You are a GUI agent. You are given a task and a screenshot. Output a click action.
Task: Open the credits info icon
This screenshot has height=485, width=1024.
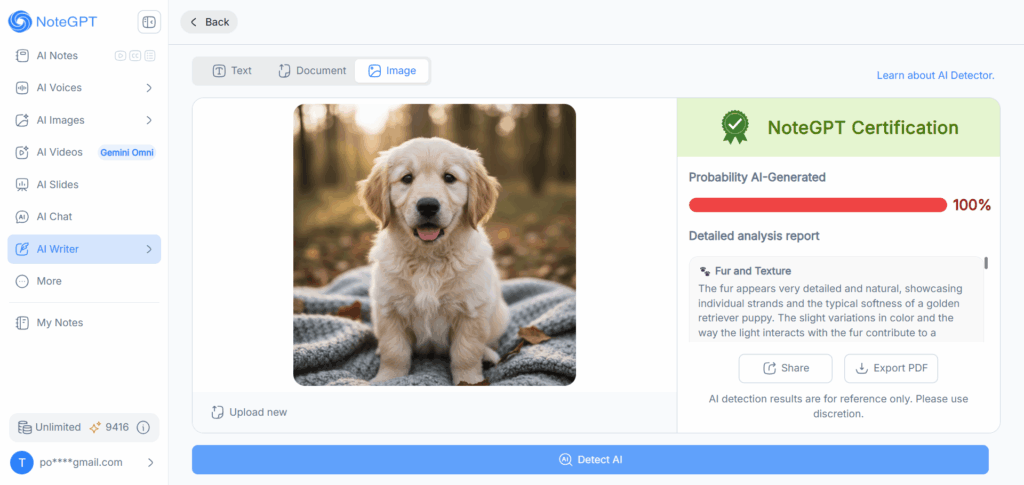(143, 428)
